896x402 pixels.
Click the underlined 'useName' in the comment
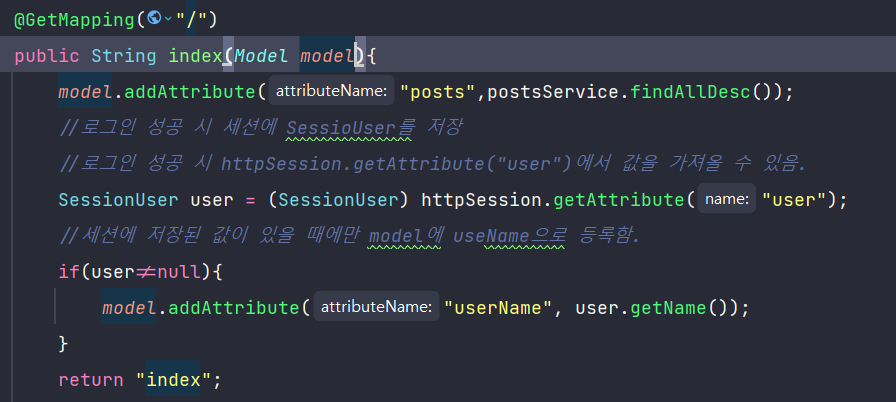491,236
